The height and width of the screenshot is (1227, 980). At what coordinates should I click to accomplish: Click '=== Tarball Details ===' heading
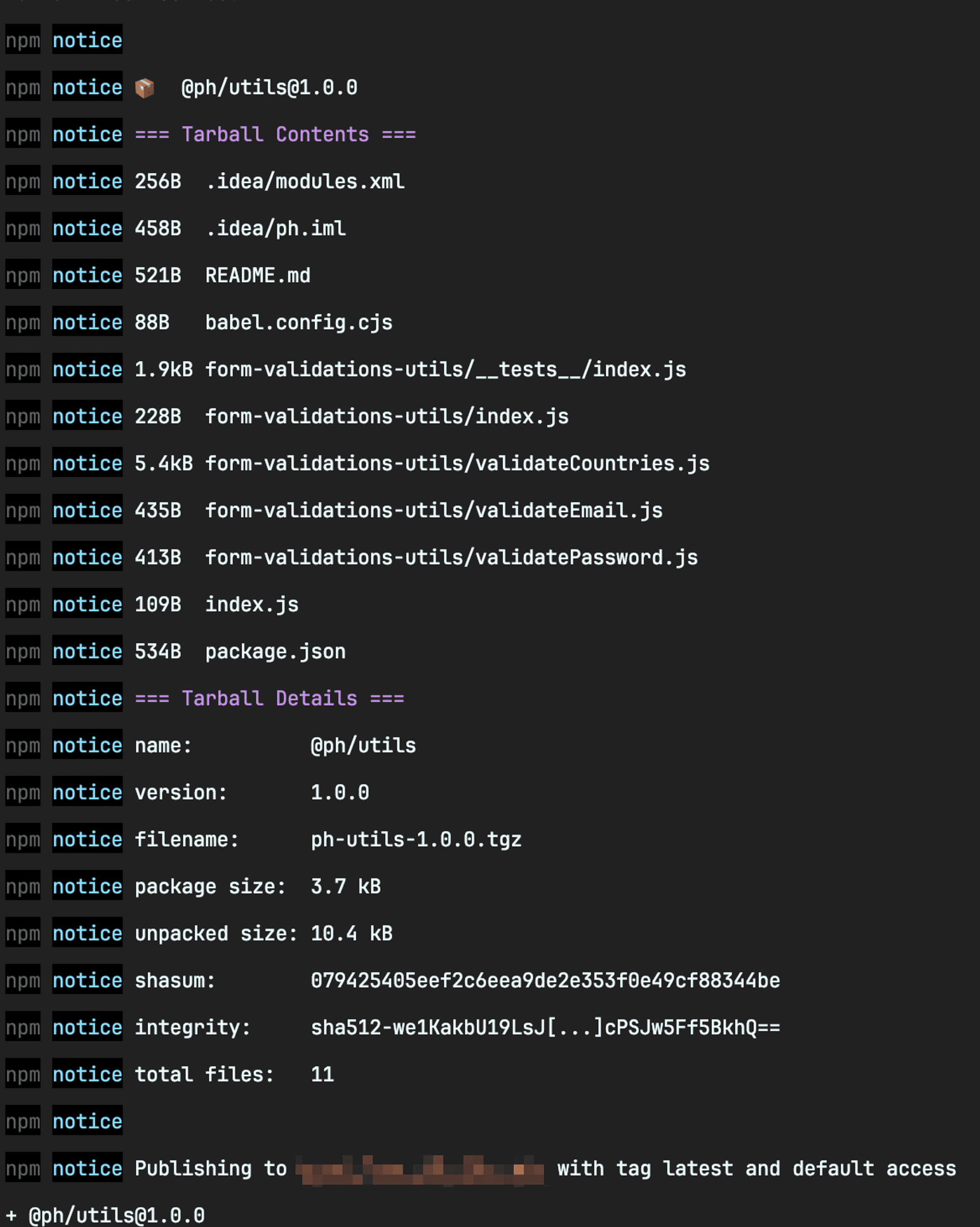pos(269,698)
